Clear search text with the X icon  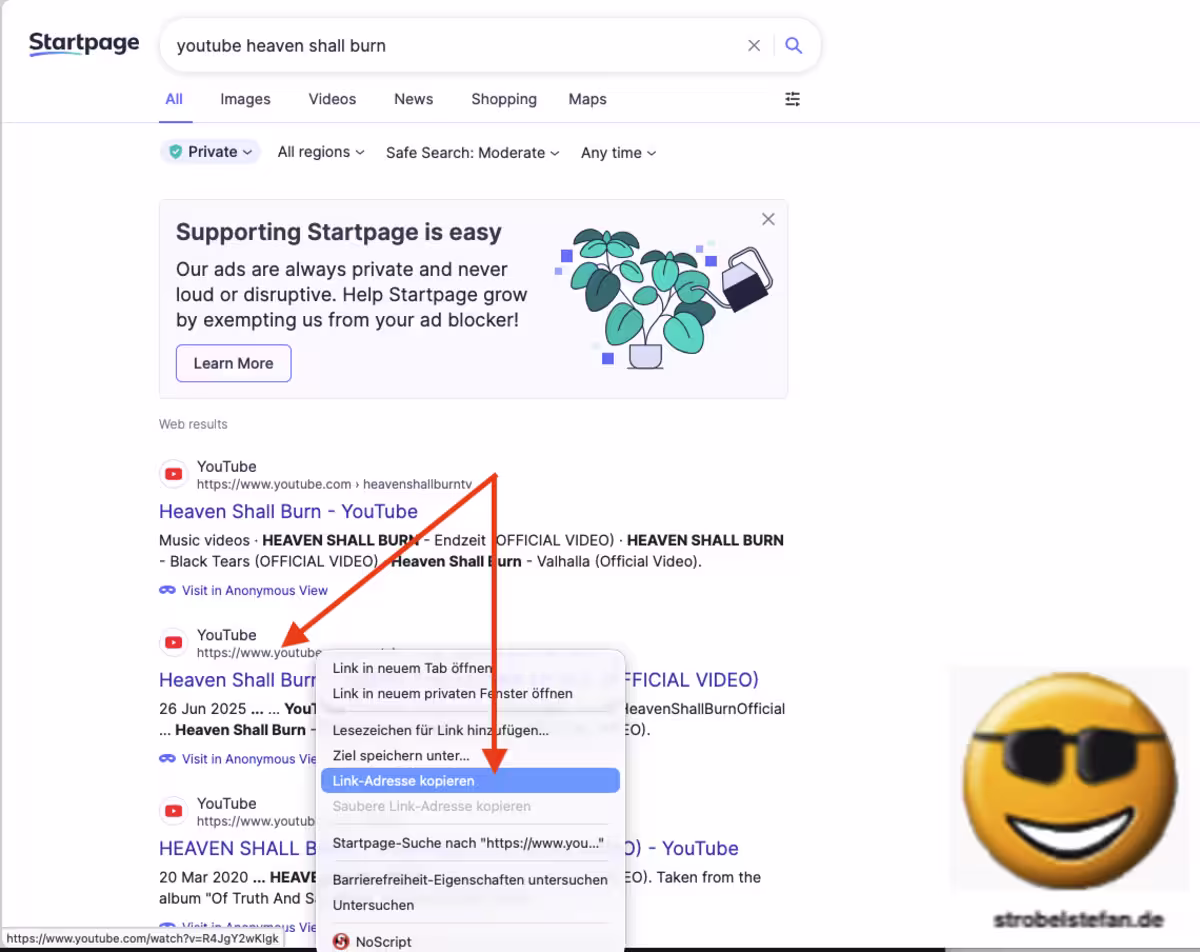point(754,45)
